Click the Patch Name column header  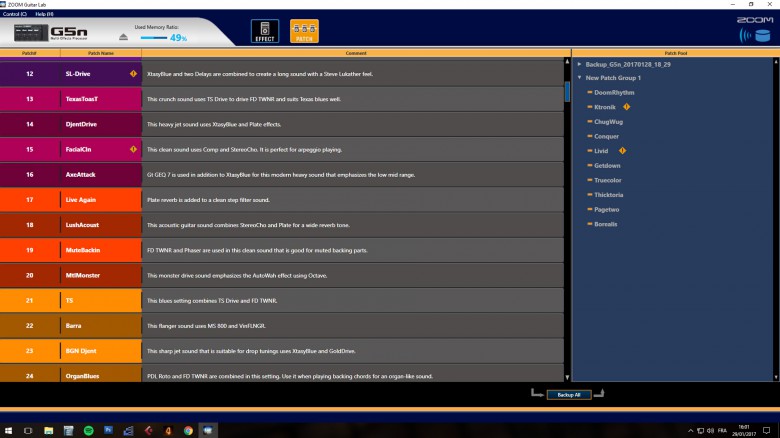pos(100,53)
